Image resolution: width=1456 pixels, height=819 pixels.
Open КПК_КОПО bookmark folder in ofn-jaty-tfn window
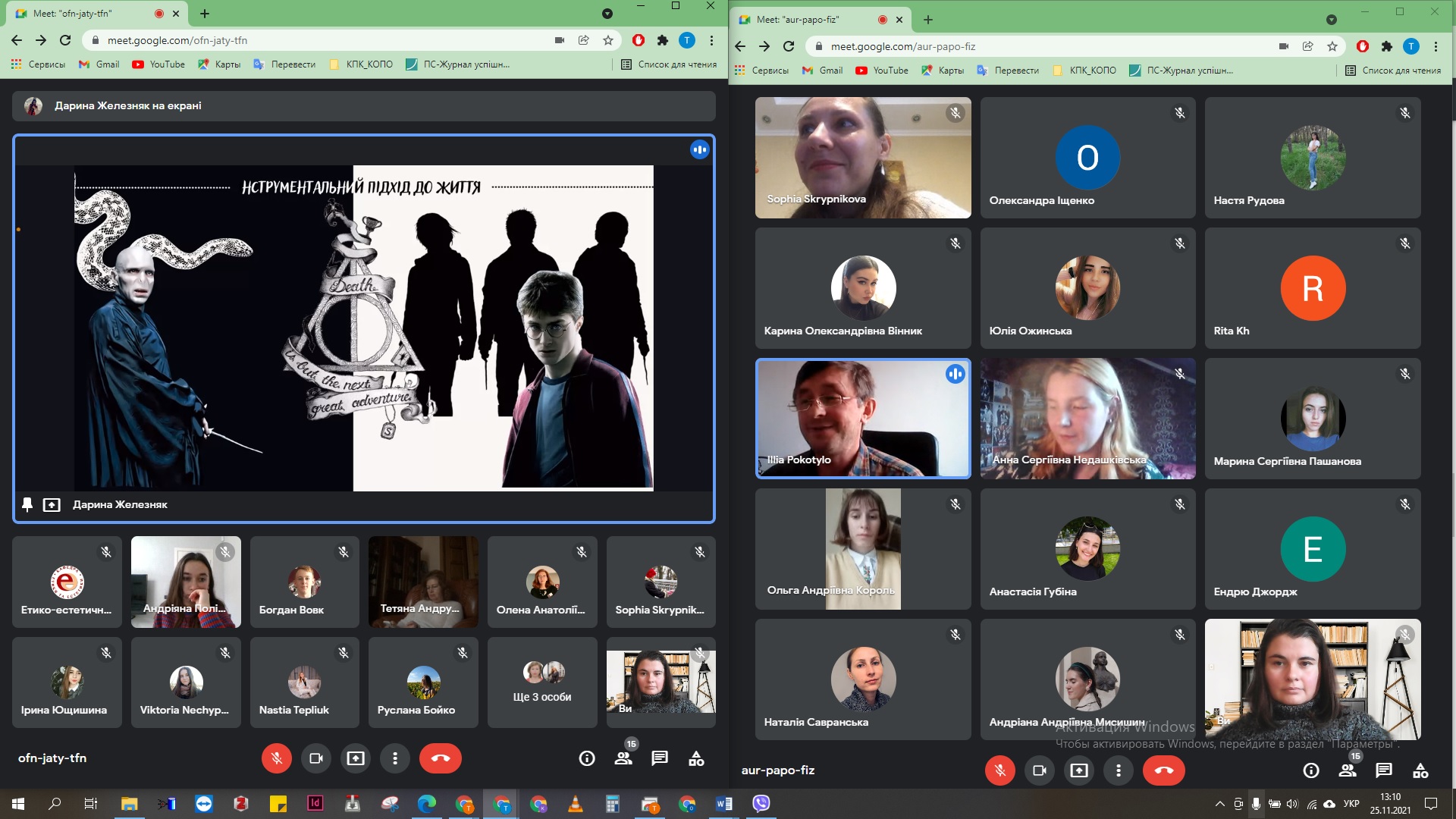362,64
